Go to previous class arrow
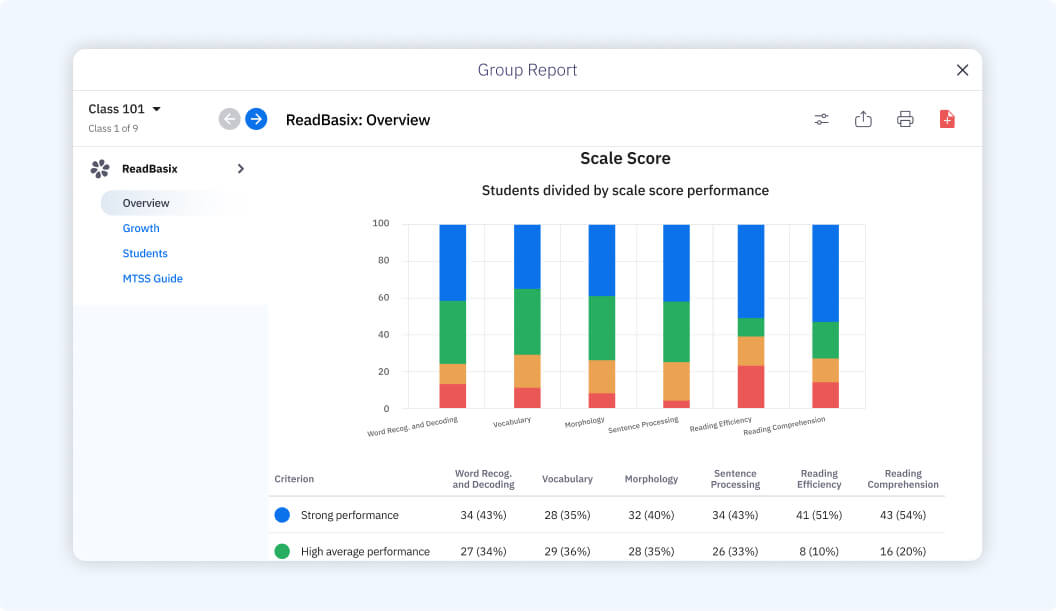This screenshot has width=1056, height=611. [x=229, y=119]
